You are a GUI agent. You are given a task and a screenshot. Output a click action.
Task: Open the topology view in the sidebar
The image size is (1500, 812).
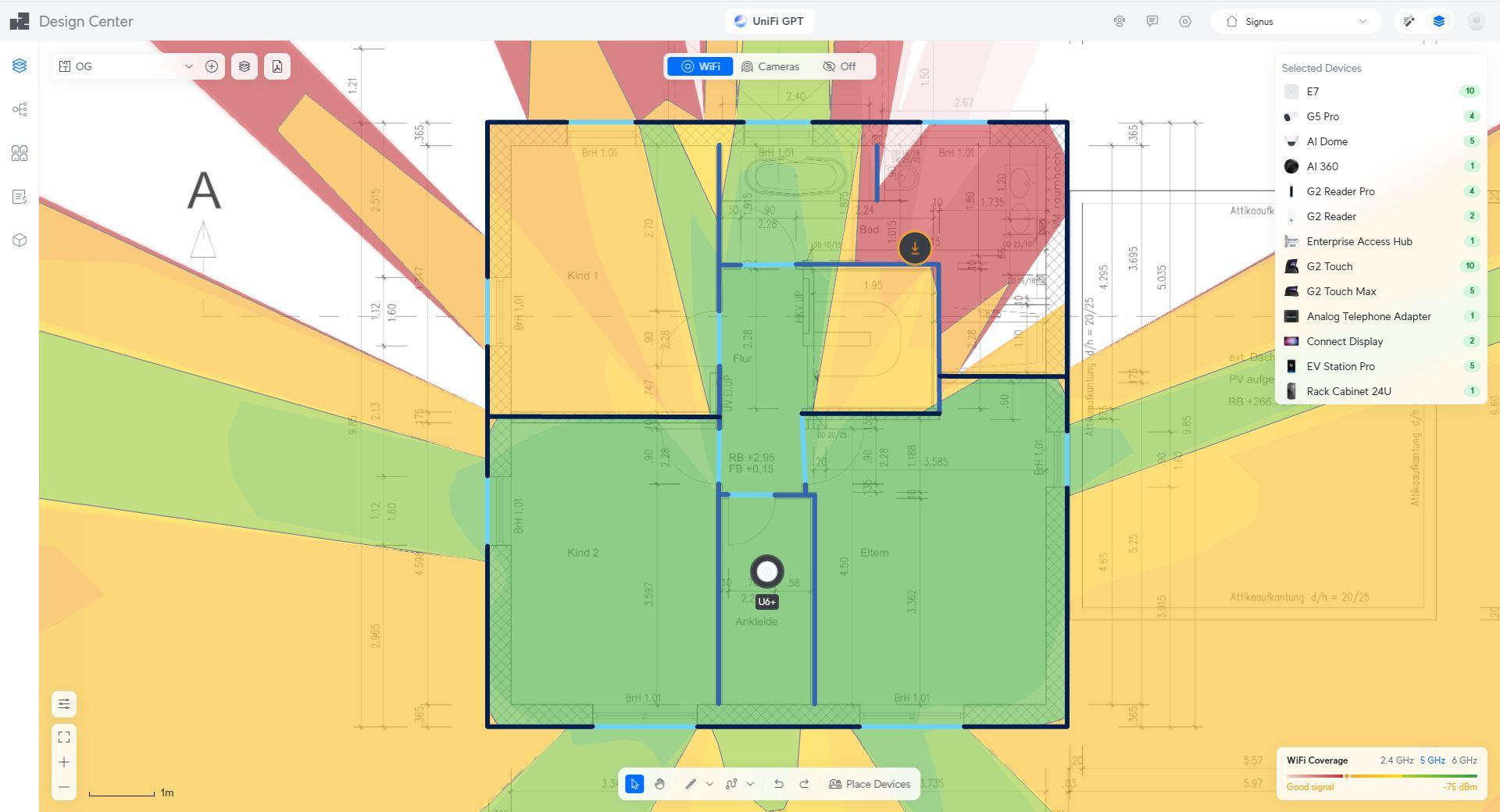click(x=20, y=109)
